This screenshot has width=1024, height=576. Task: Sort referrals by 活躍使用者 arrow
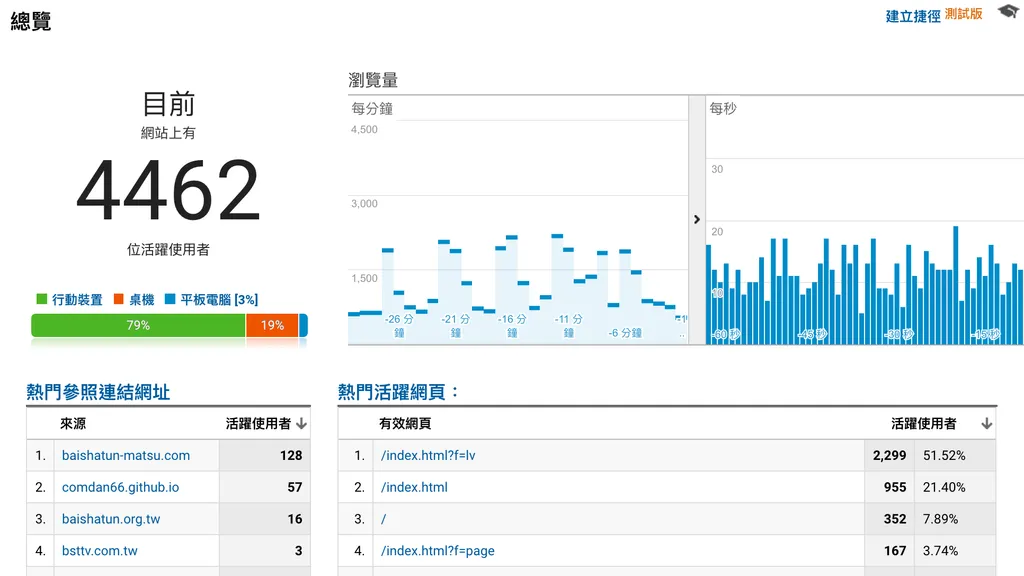pos(301,424)
